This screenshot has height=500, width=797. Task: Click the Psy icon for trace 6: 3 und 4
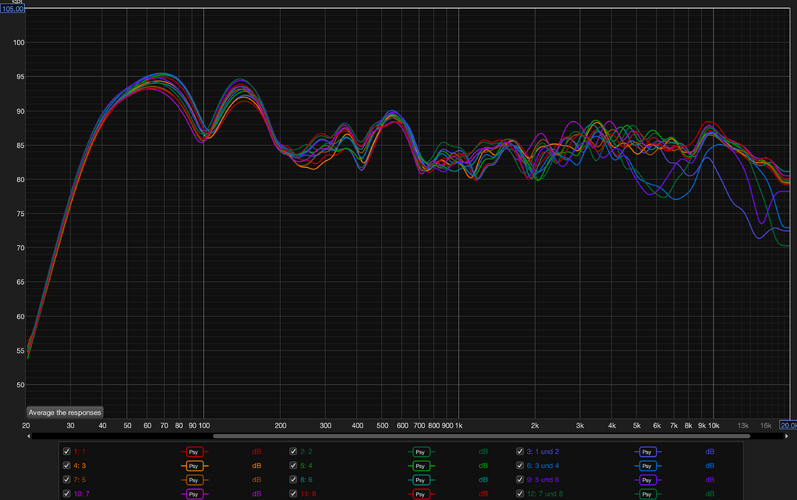tap(647, 466)
